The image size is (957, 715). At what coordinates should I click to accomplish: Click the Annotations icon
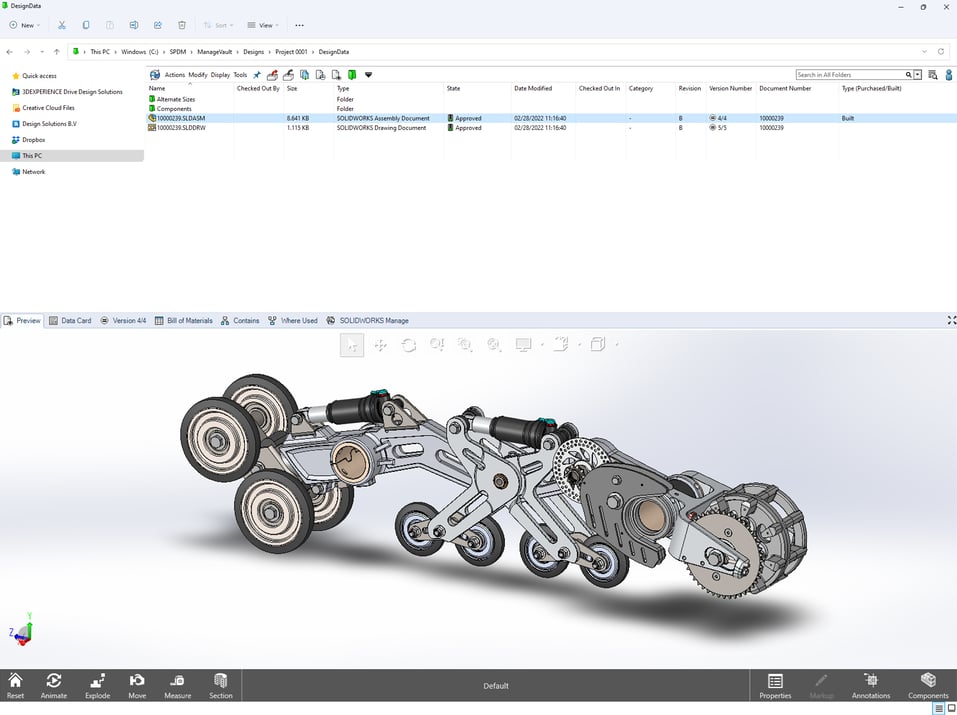[871, 685]
